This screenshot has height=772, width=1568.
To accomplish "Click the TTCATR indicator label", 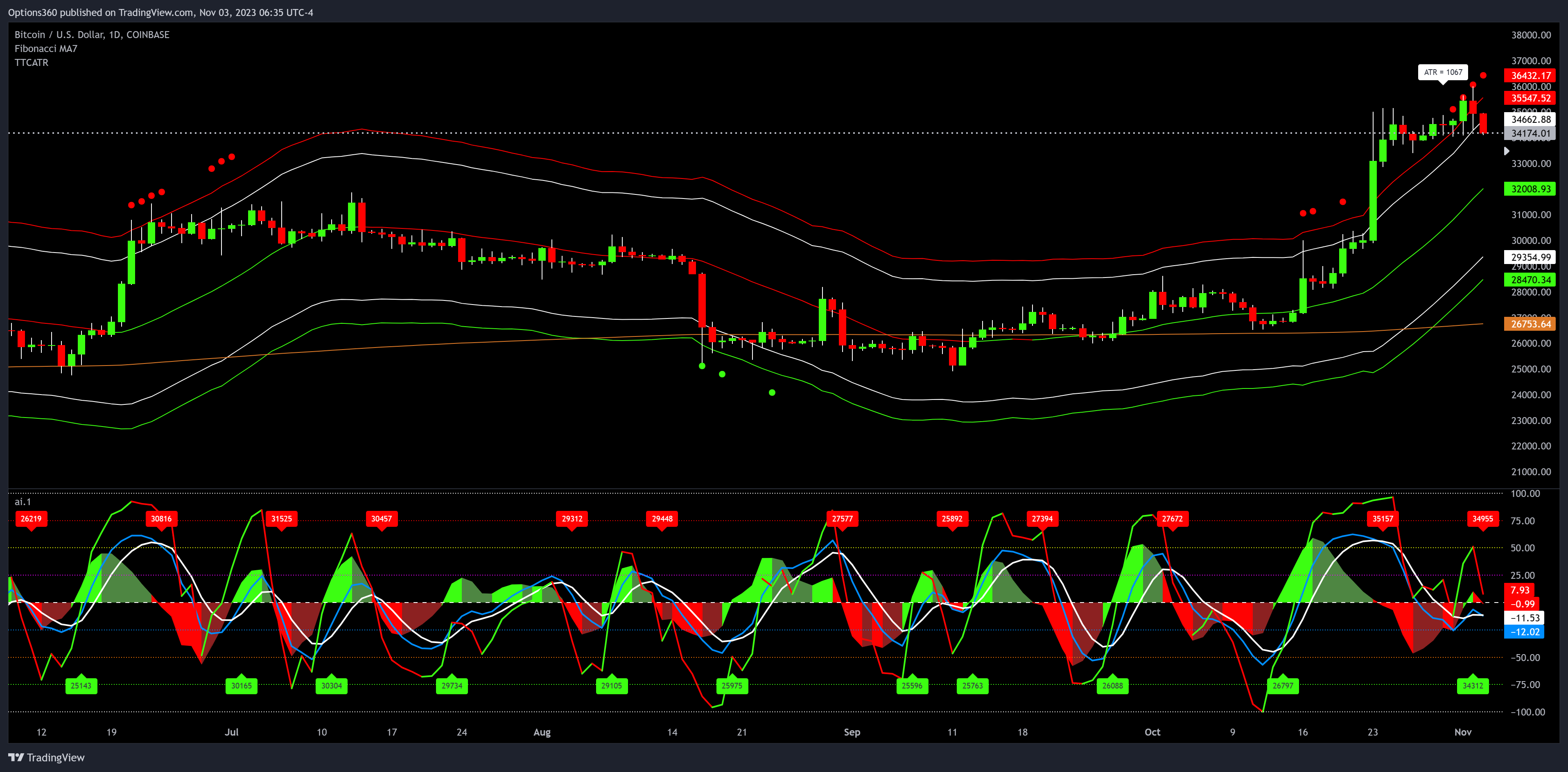I will [x=32, y=63].
